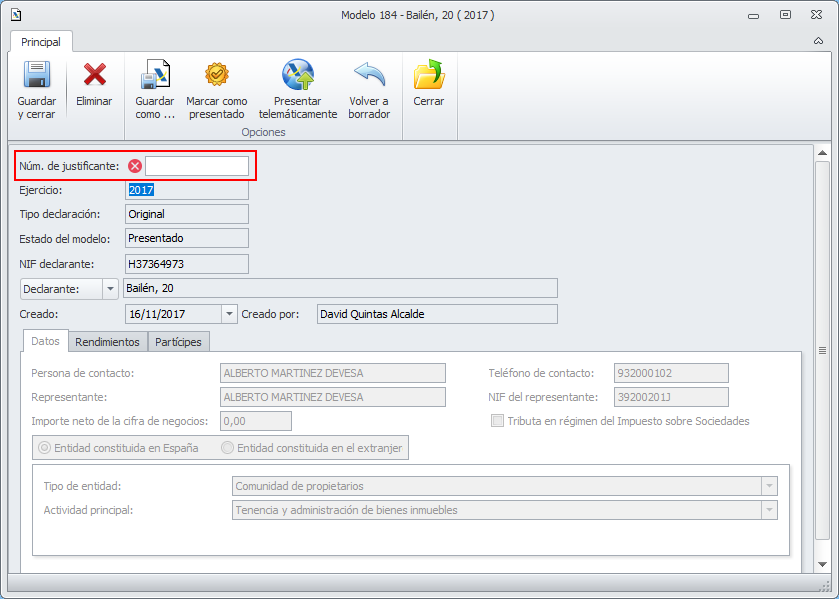Switch to the Rendimientos tab
The height and width of the screenshot is (599, 839).
click(x=107, y=342)
